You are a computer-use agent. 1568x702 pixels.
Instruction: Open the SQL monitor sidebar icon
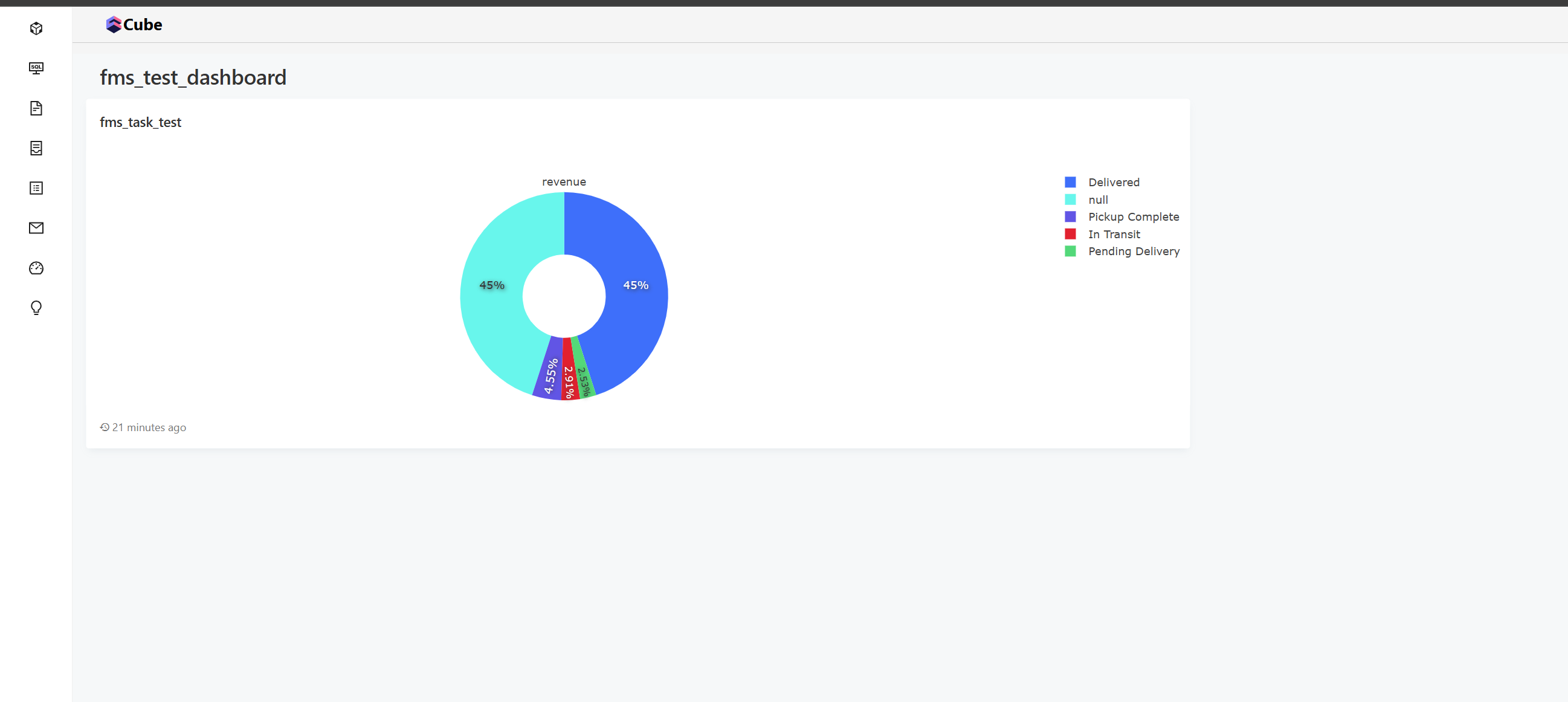tap(36, 68)
